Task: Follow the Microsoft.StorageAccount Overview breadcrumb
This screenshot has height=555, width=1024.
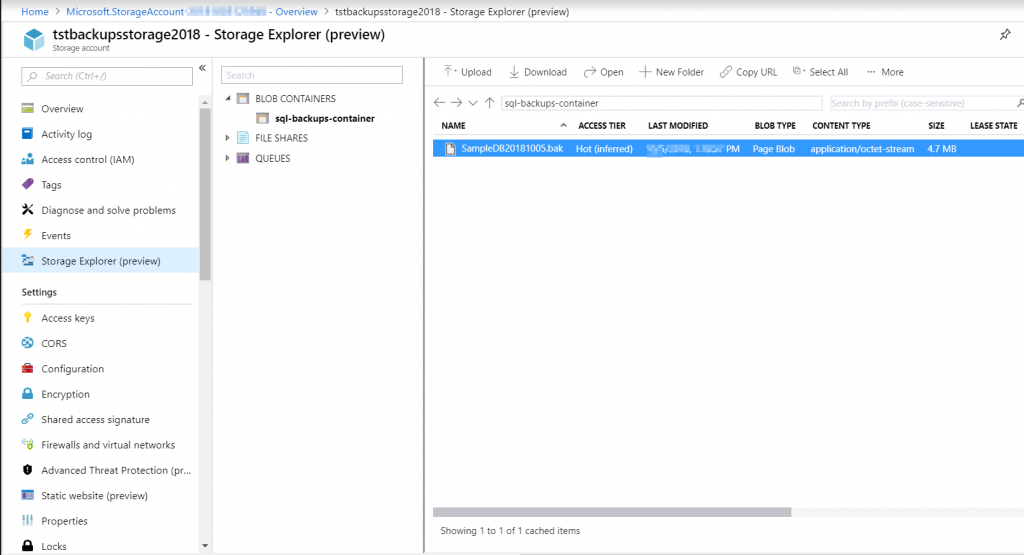Action: pyautogui.click(x=191, y=12)
